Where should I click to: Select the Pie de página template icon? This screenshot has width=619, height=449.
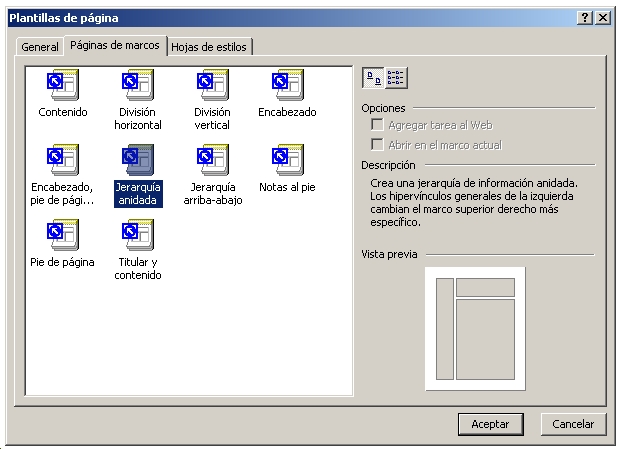63,235
